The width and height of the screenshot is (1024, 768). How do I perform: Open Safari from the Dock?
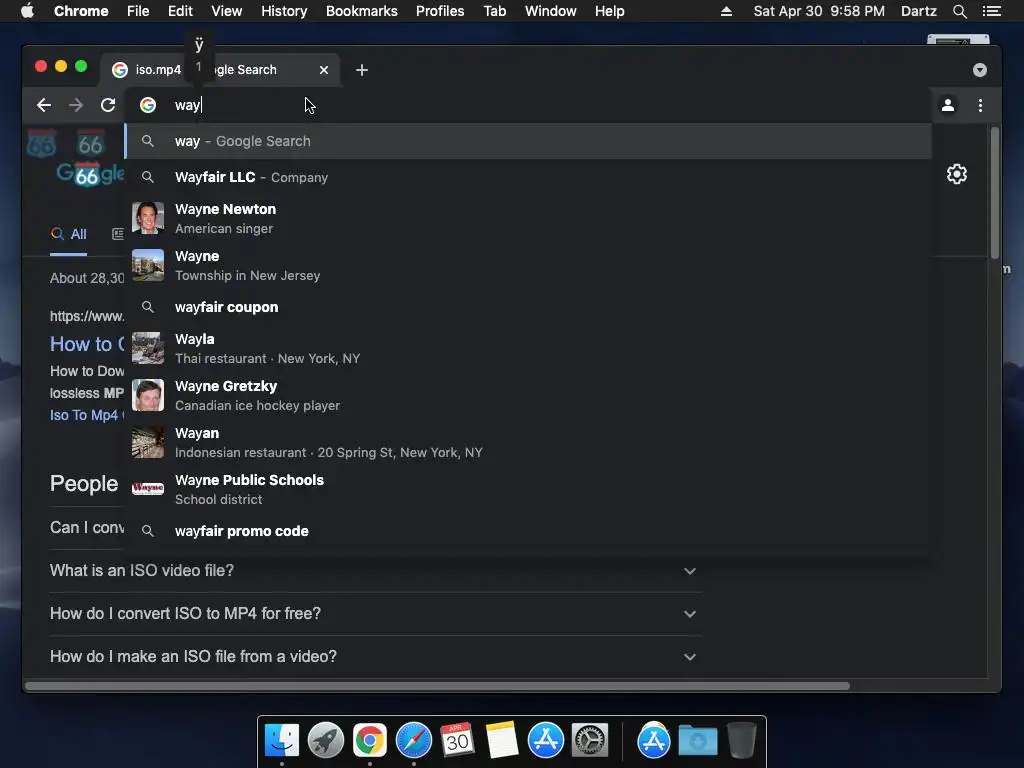413,741
